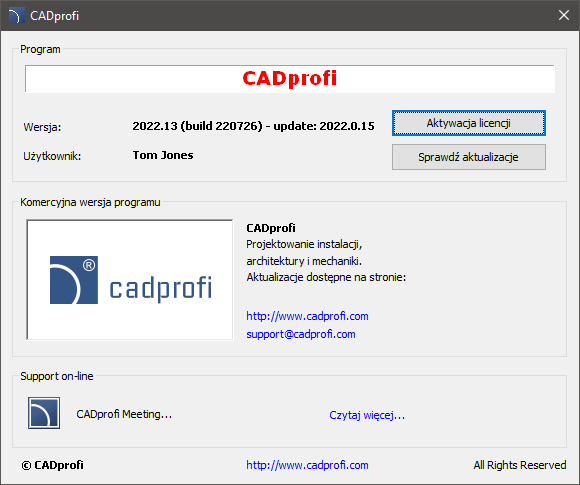
Task: Click the support@cadprofi.com email link
Action: (301, 334)
